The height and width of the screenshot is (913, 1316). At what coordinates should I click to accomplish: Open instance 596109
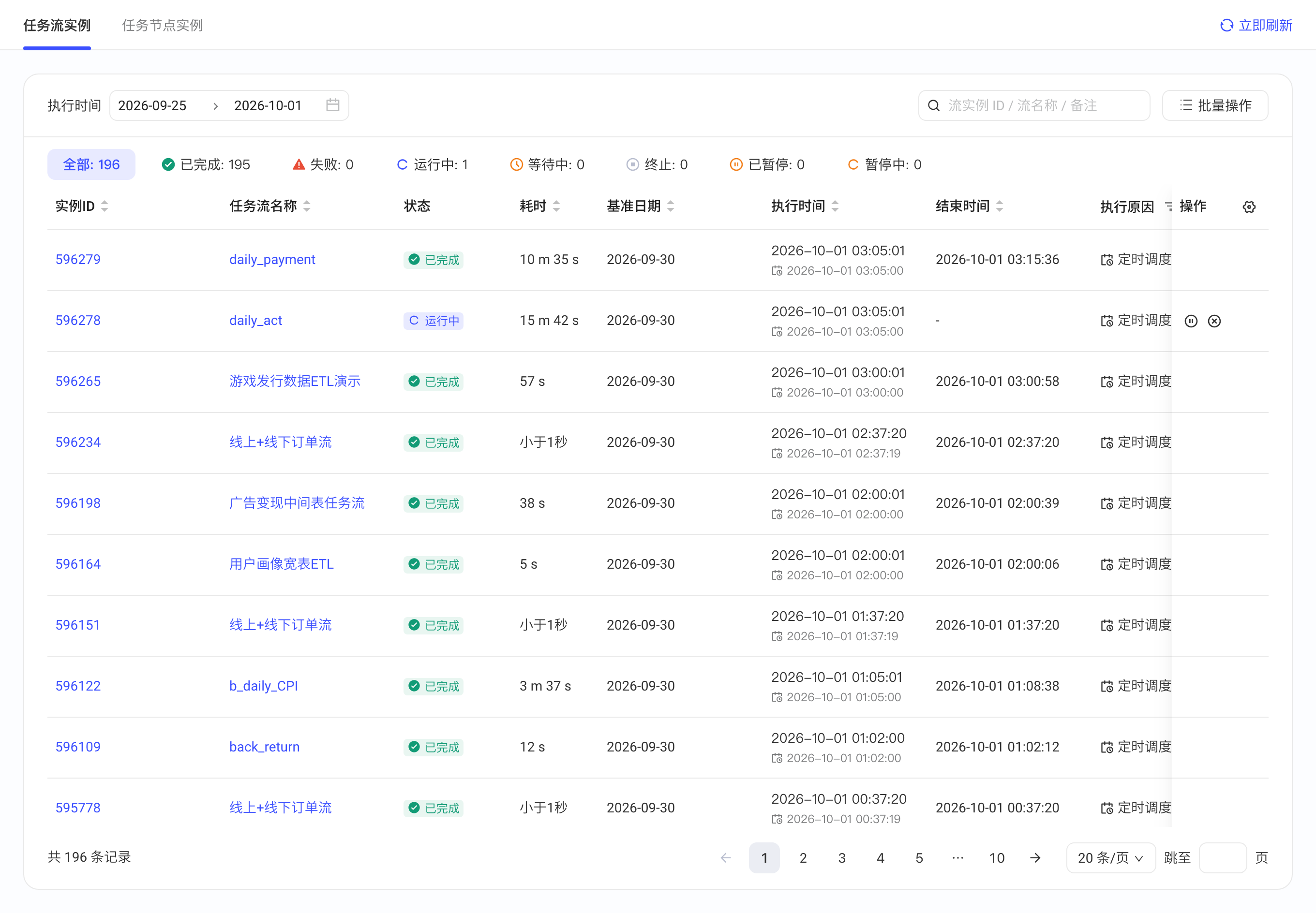78,747
